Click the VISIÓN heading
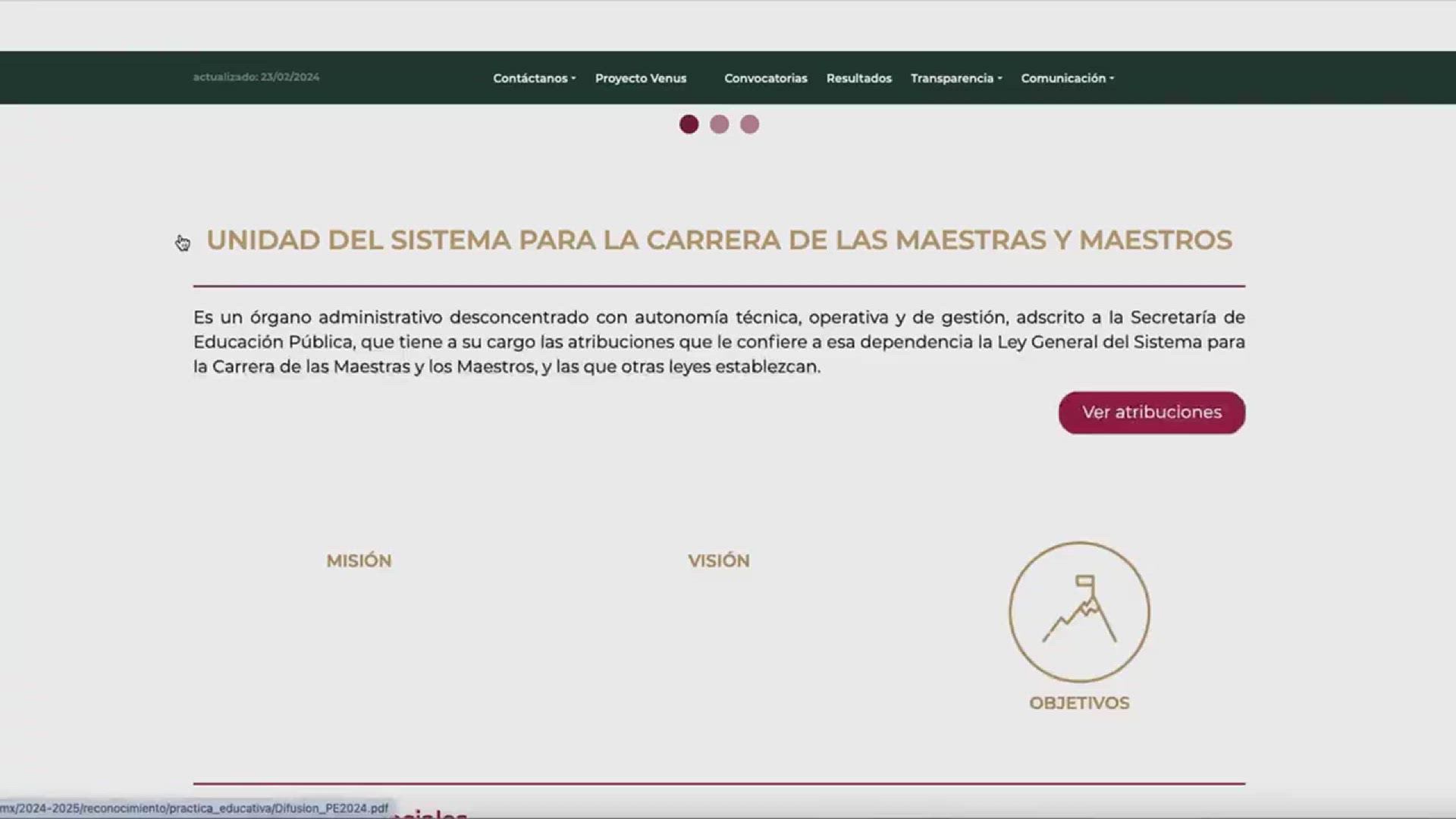The image size is (1456, 819). [x=718, y=560]
